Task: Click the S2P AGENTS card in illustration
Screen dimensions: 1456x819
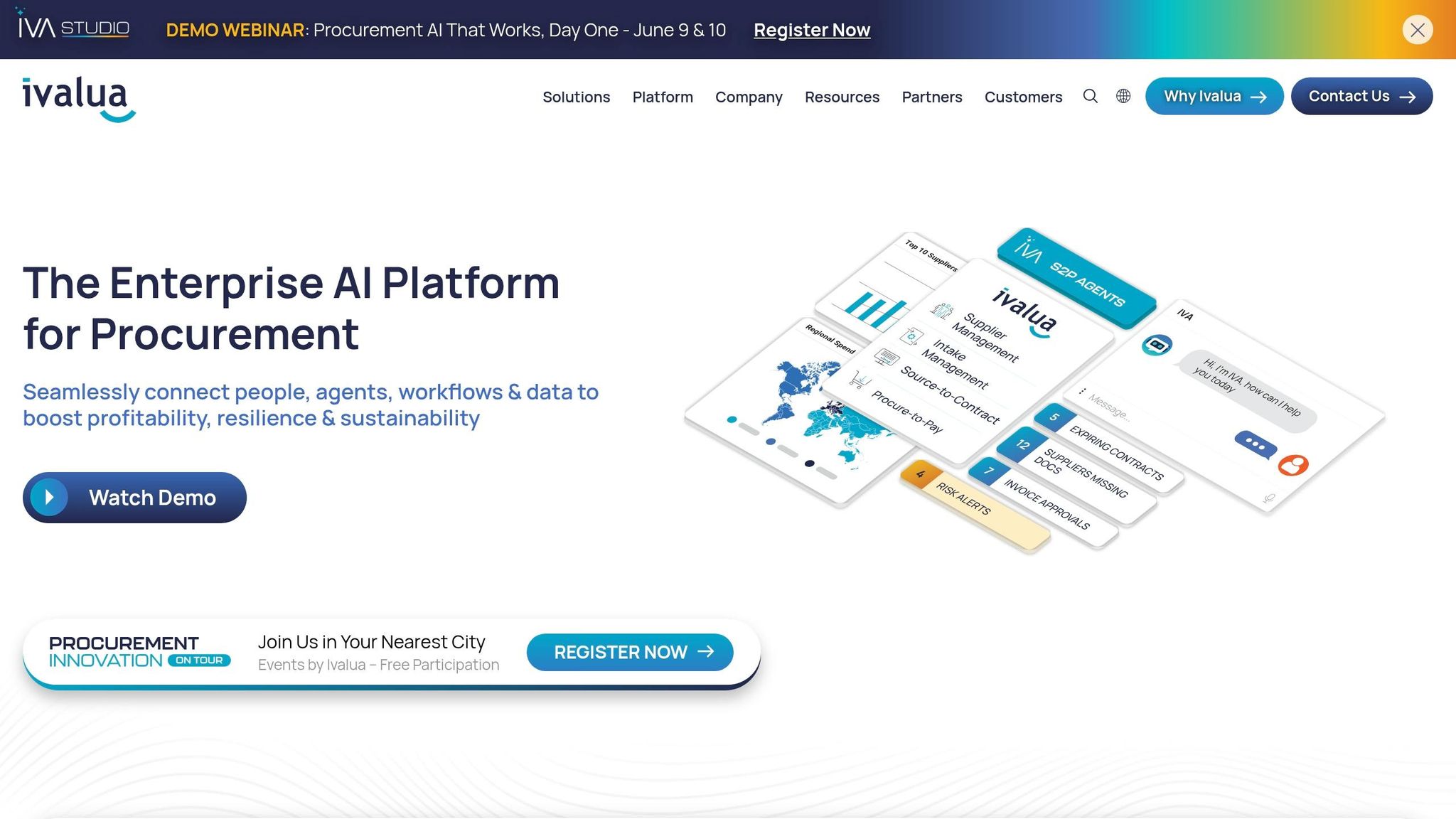Action: coord(1076,279)
